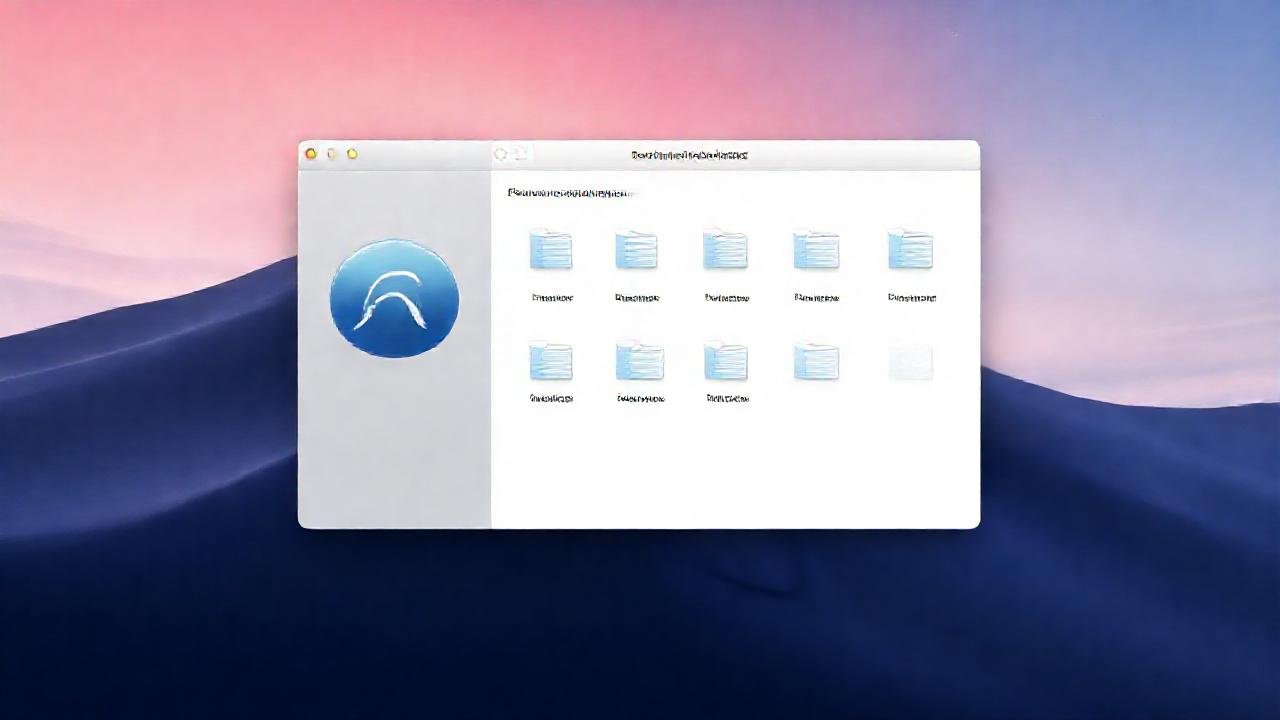Open the first folder in the top row
Image resolution: width=1280 pixels, height=720 pixels.
551,249
